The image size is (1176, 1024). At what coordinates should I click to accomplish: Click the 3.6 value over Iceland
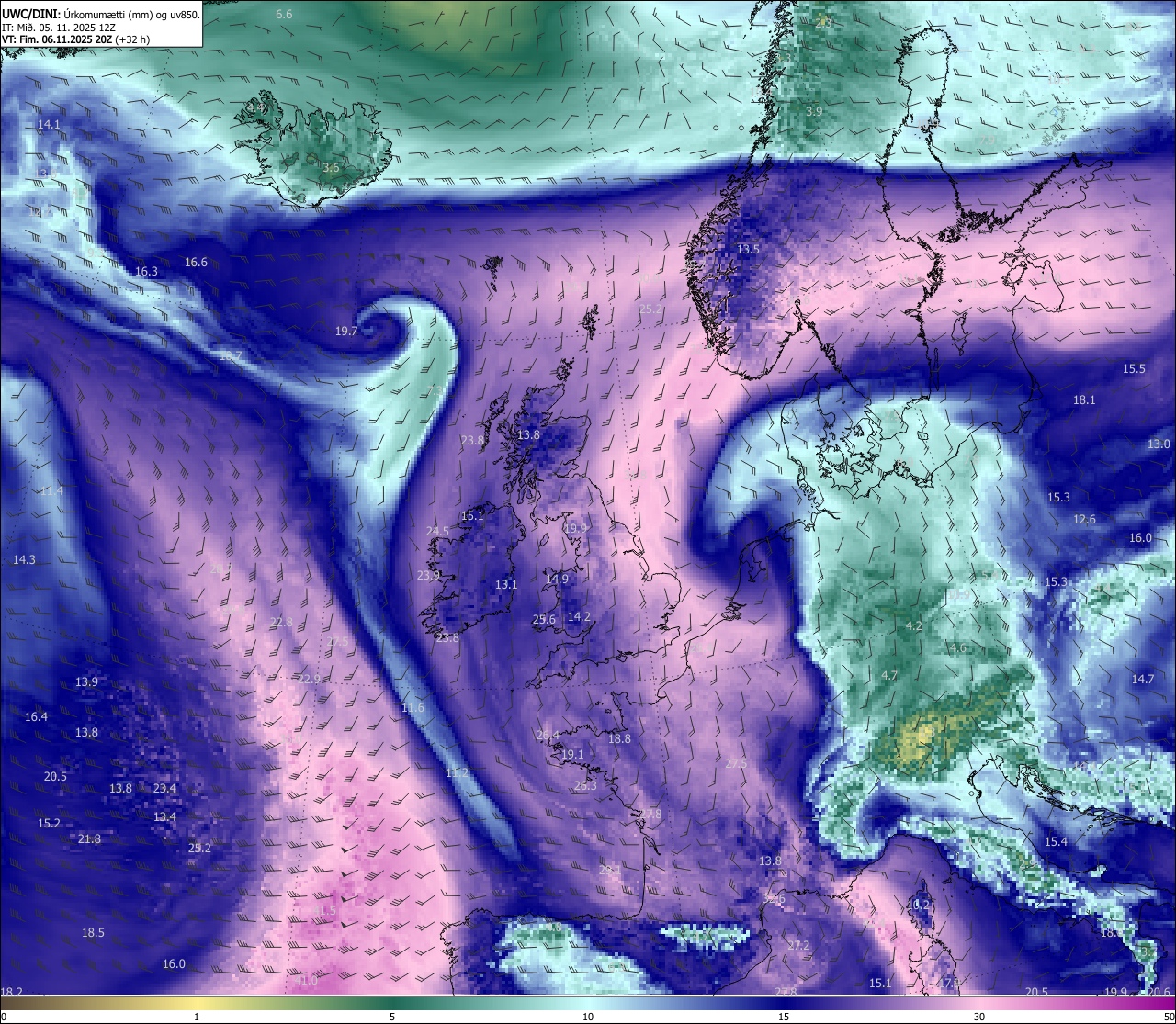(x=332, y=168)
